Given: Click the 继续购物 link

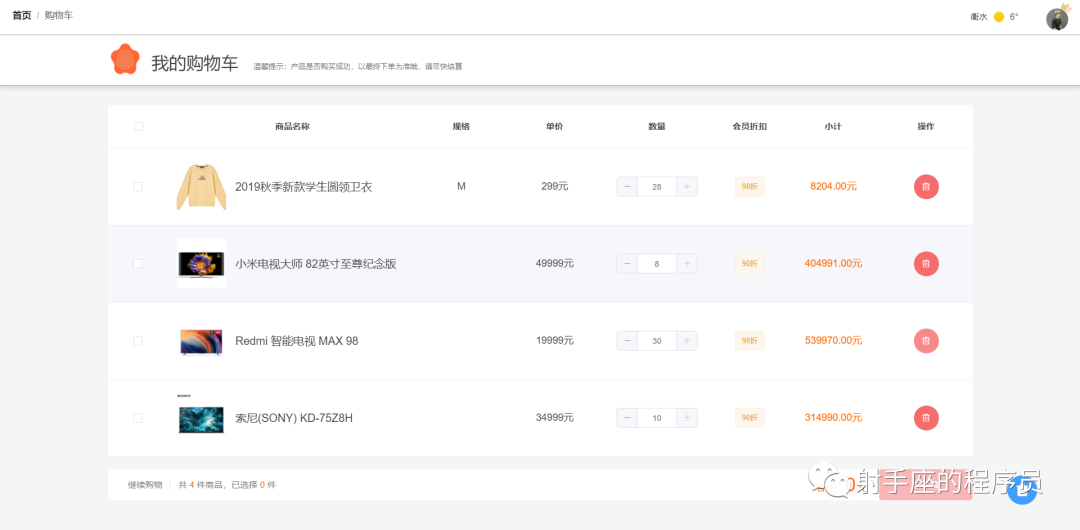Looking at the screenshot, I should point(145,485).
